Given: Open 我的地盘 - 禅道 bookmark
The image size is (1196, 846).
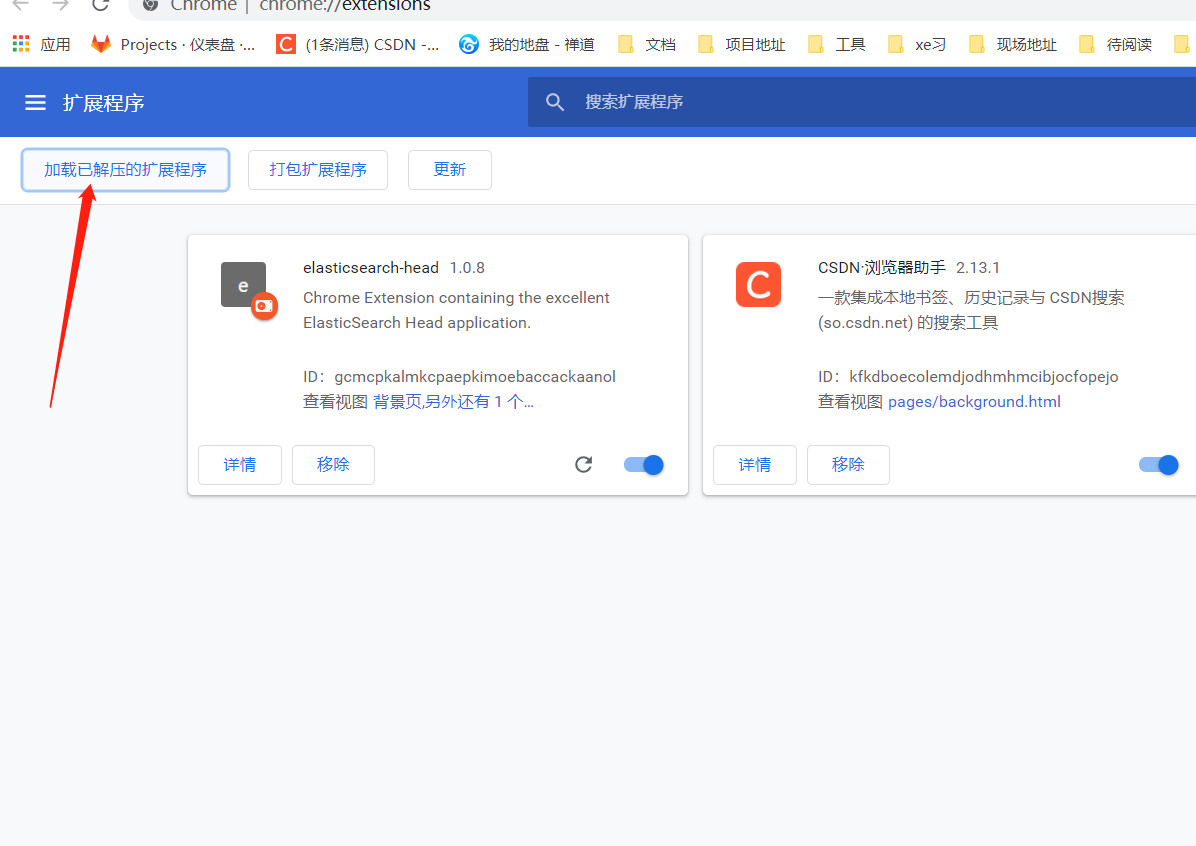Looking at the screenshot, I should (x=527, y=44).
